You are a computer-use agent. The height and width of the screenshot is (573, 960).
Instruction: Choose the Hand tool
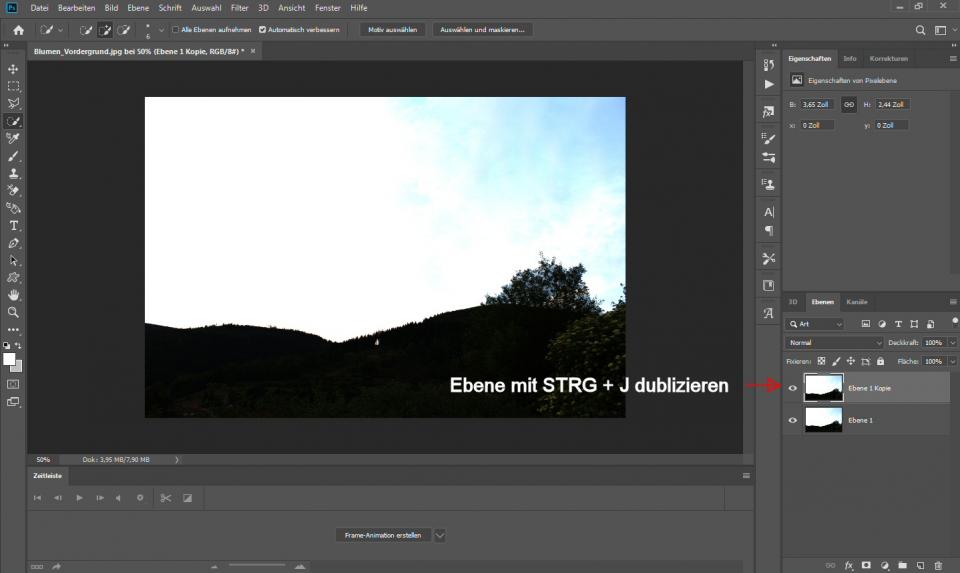tap(14, 295)
